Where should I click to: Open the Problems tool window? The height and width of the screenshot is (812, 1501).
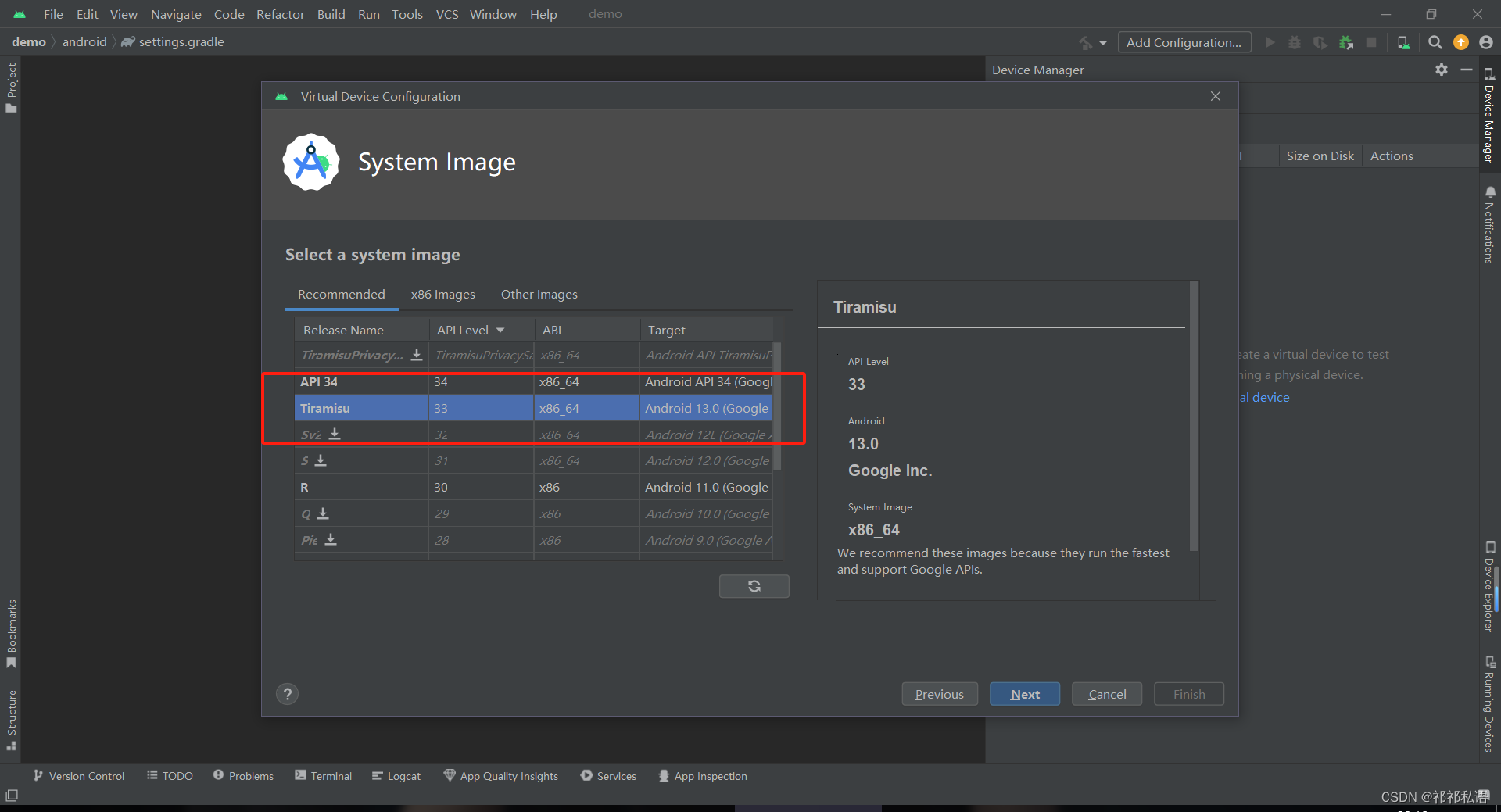(243, 776)
